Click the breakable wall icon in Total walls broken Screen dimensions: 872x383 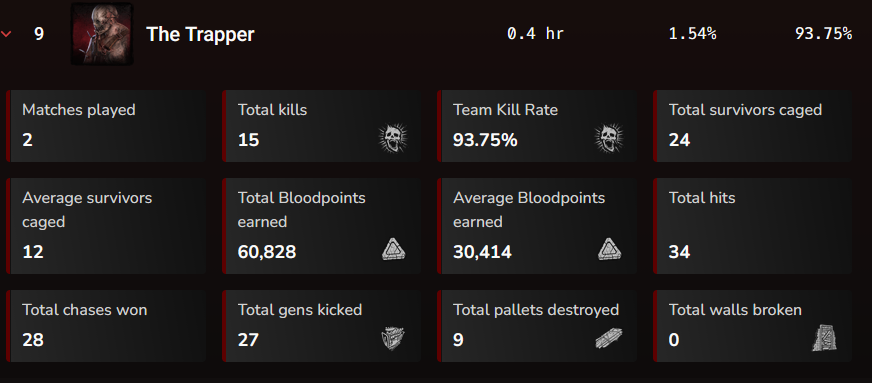pos(825,338)
